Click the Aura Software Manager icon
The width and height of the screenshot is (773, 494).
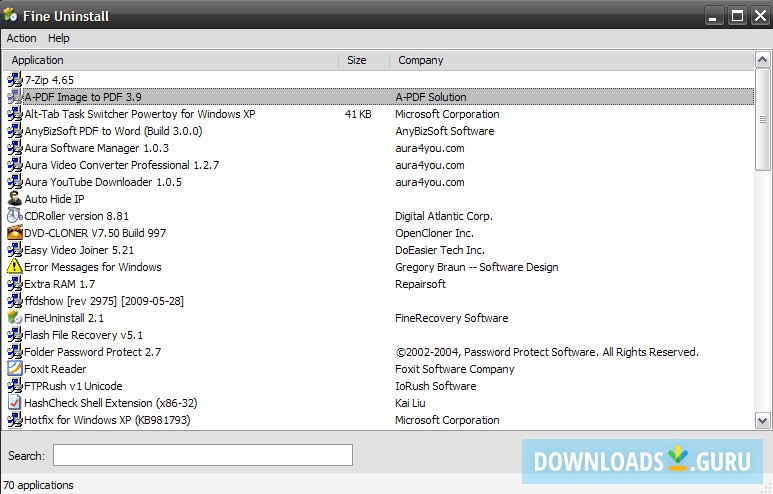click(15, 148)
